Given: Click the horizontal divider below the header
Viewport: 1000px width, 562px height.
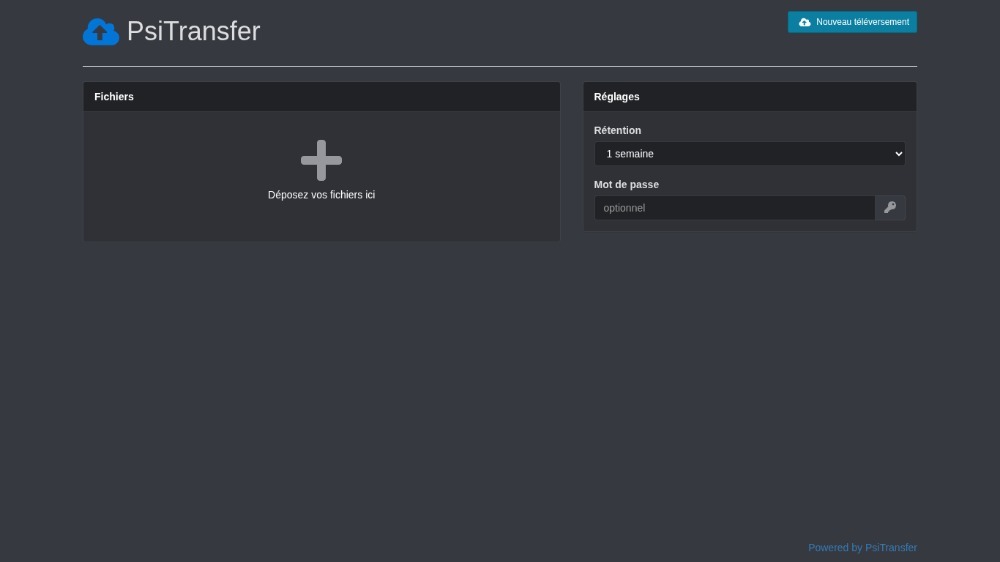Looking at the screenshot, I should pos(499,66).
